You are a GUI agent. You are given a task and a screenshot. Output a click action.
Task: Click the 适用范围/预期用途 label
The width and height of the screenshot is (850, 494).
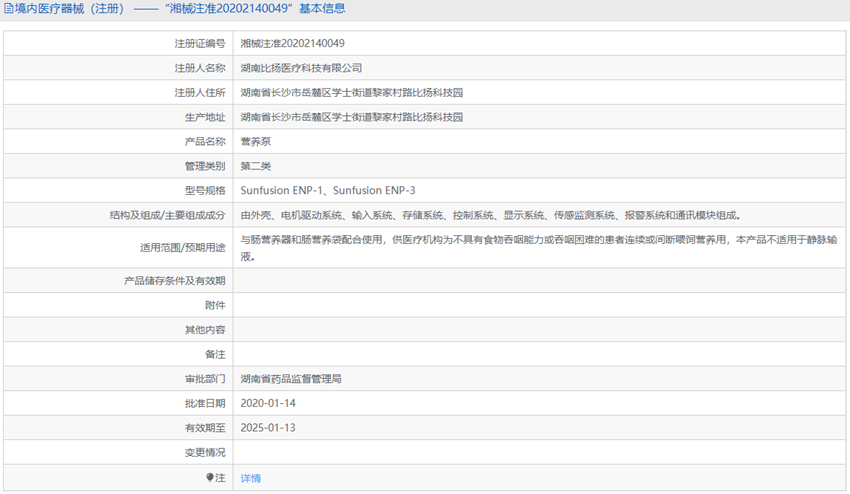(x=183, y=248)
